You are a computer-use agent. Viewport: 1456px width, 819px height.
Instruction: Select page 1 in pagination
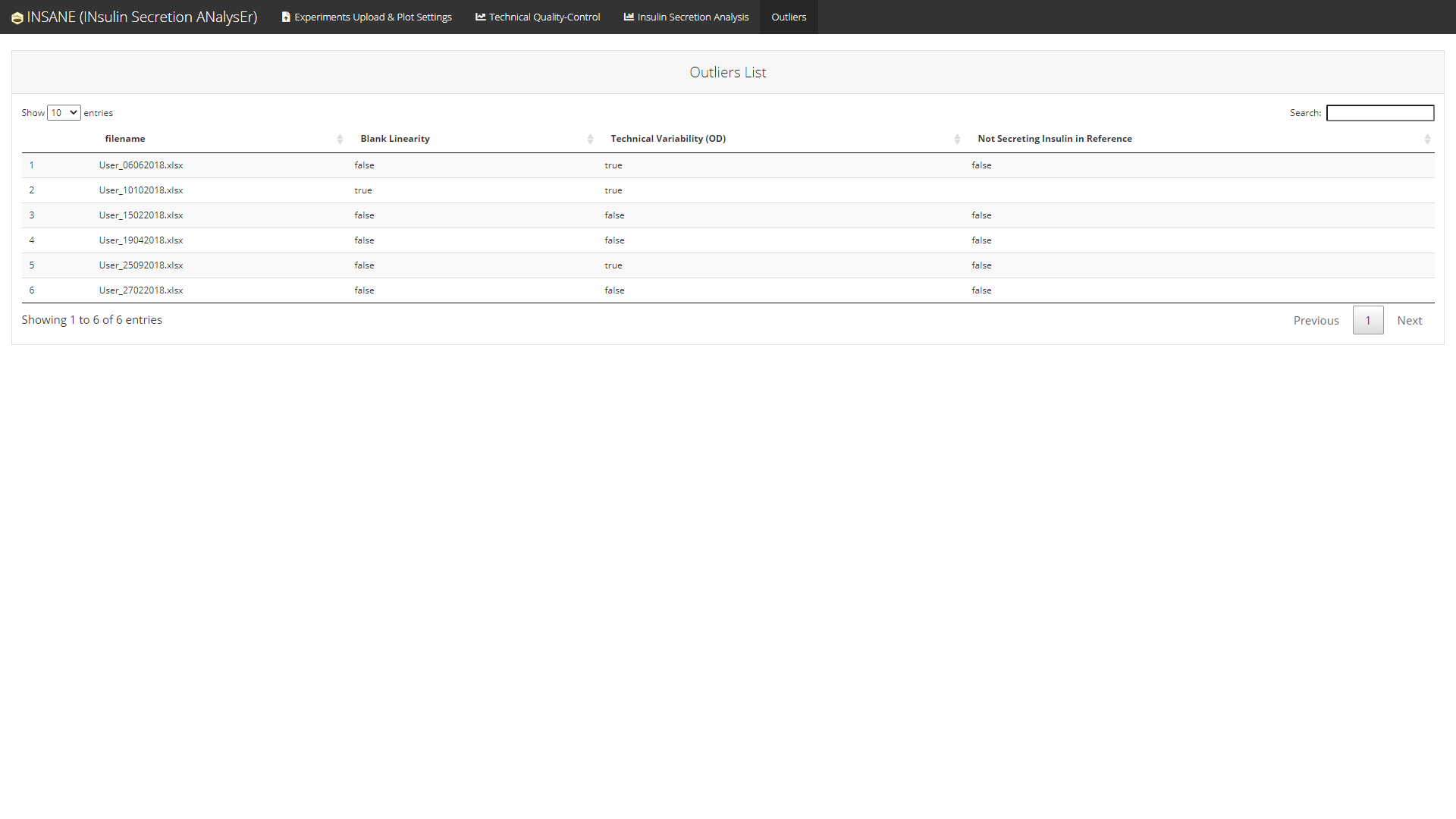[1368, 321]
